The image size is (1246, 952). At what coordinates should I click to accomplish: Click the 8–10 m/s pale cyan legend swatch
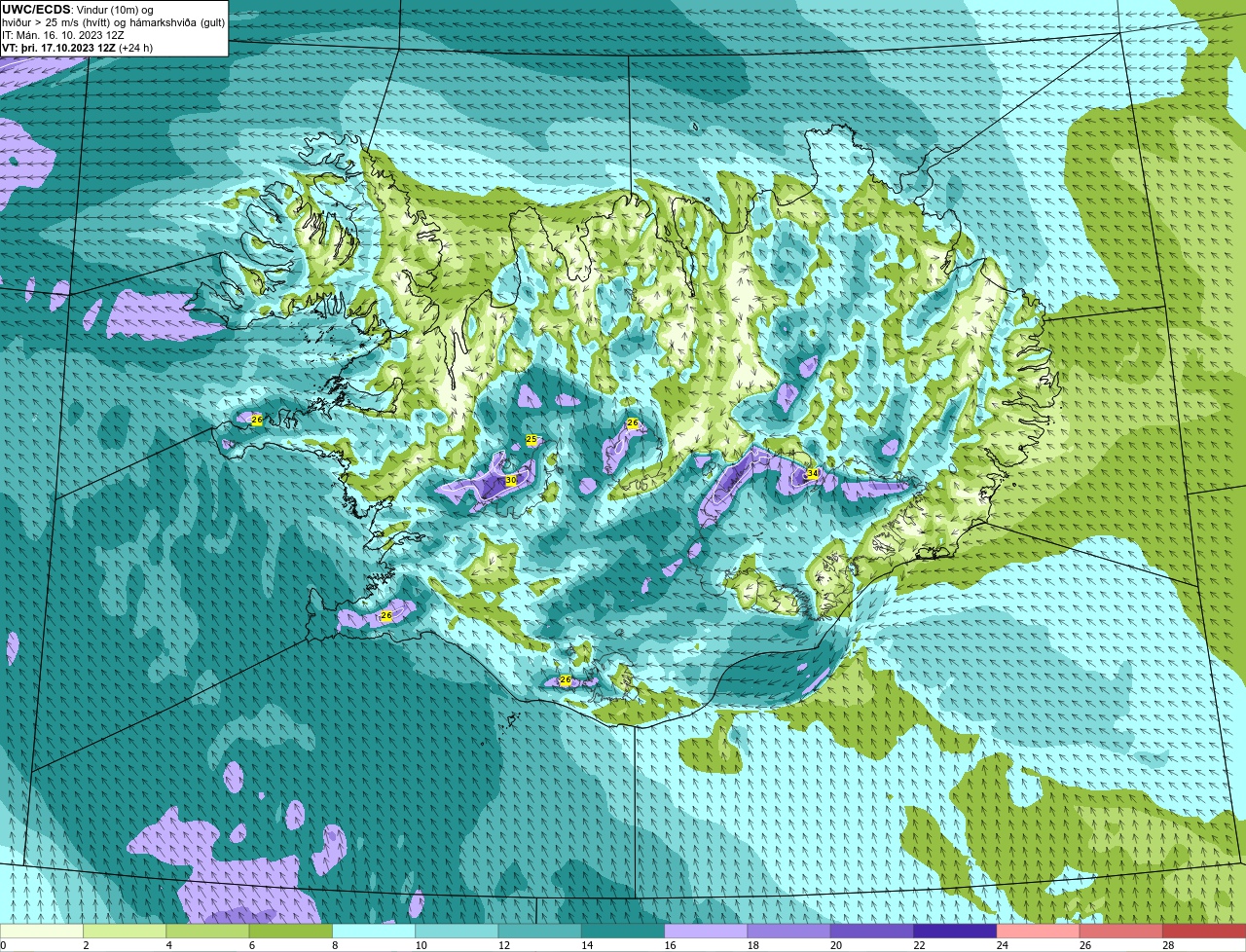pos(374,932)
